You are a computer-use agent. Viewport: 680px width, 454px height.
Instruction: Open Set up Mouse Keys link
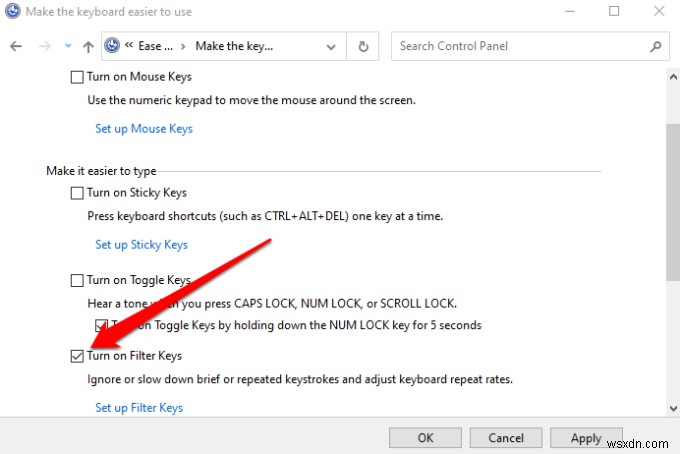(144, 129)
